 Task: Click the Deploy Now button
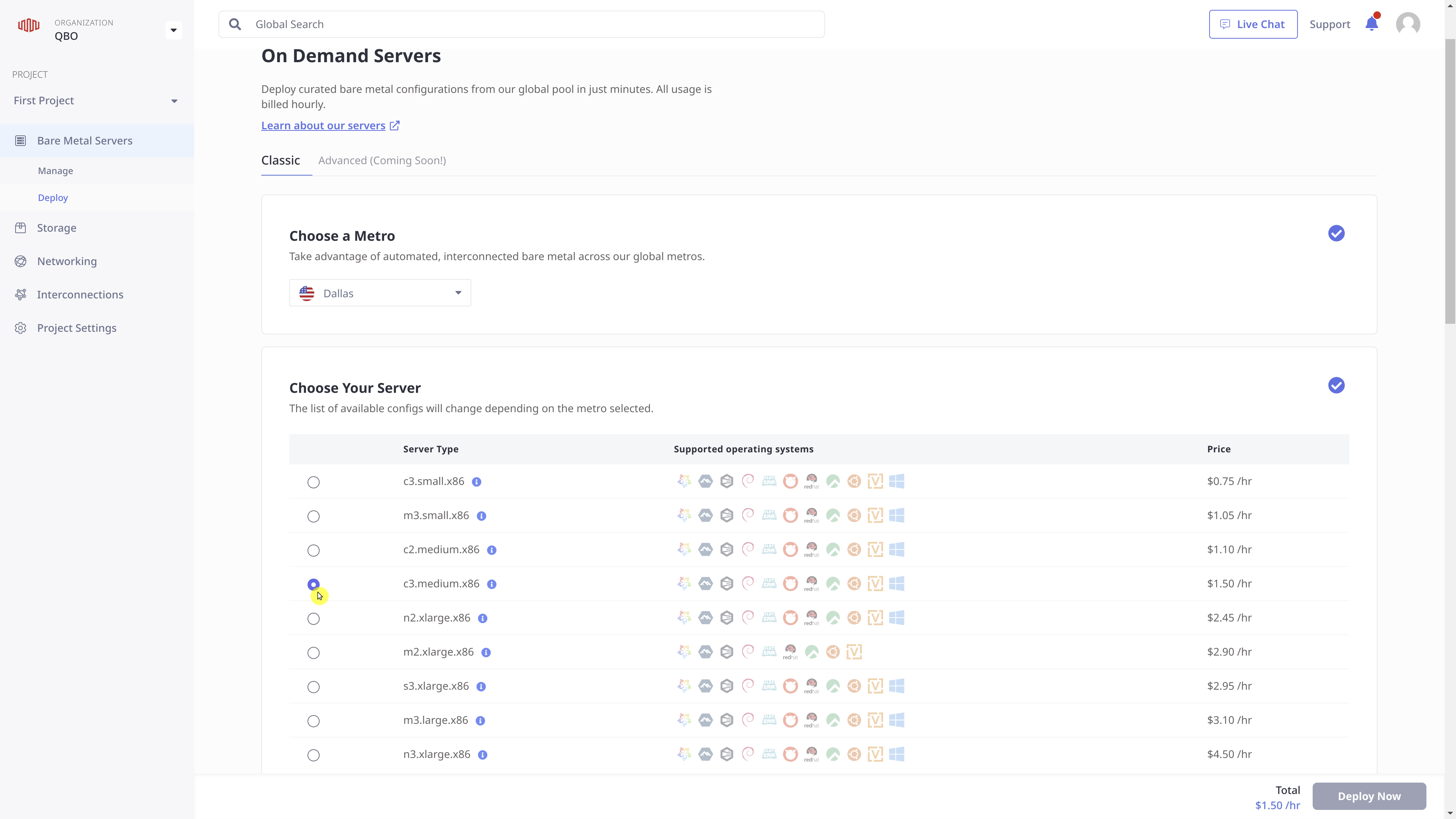1369,796
